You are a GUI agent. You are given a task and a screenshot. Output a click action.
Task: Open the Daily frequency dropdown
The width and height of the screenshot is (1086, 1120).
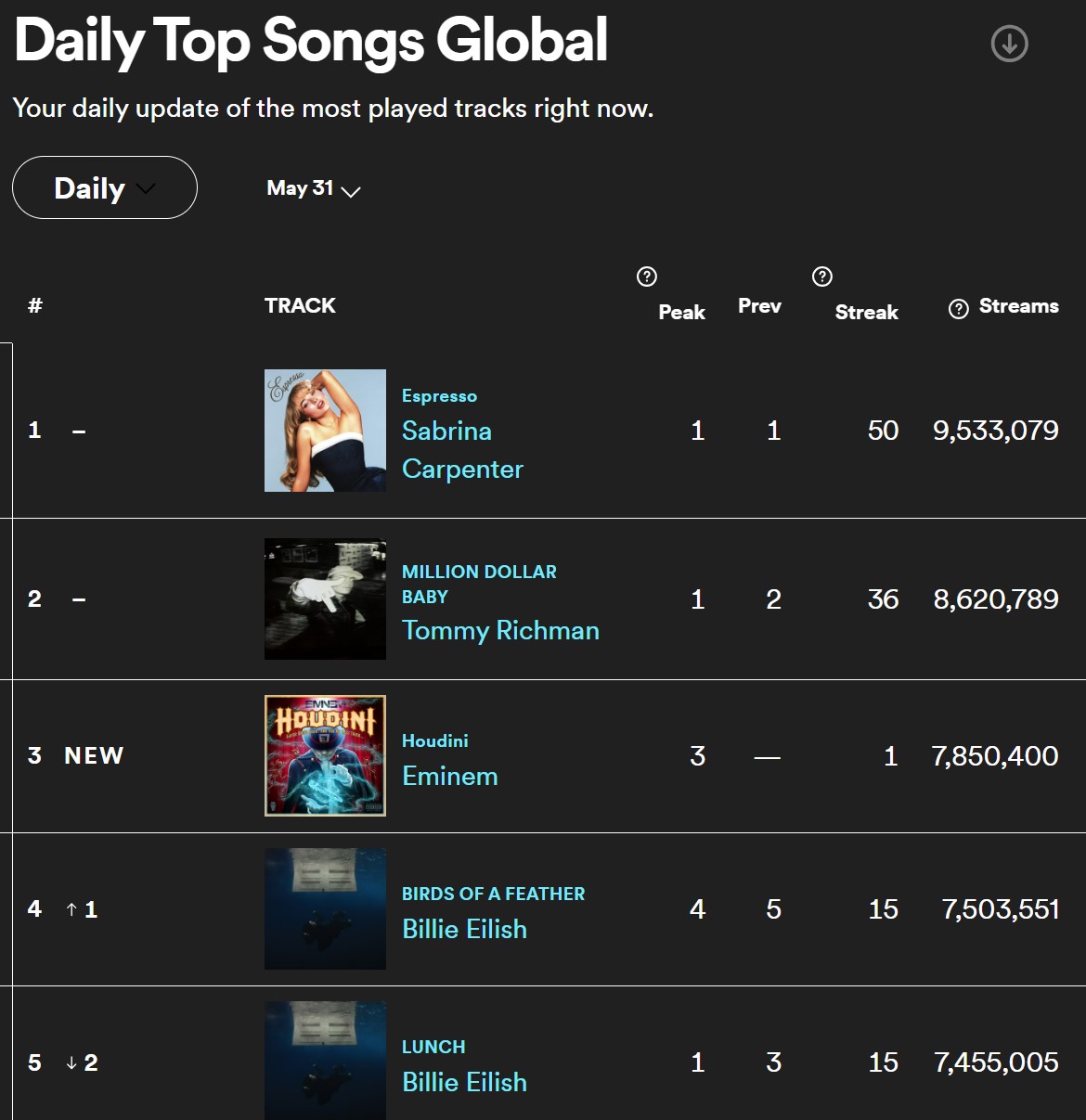pyautogui.click(x=105, y=188)
